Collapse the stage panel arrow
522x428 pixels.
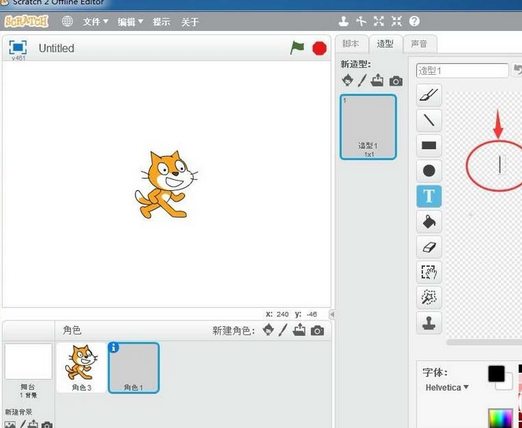[332, 314]
